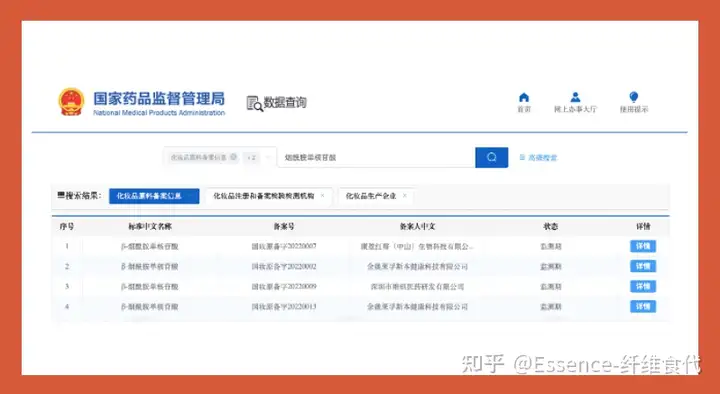Viewport: 720px width, 394px height.
Task: Click the 状态 column header
Action: pyautogui.click(x=551, y=226)
